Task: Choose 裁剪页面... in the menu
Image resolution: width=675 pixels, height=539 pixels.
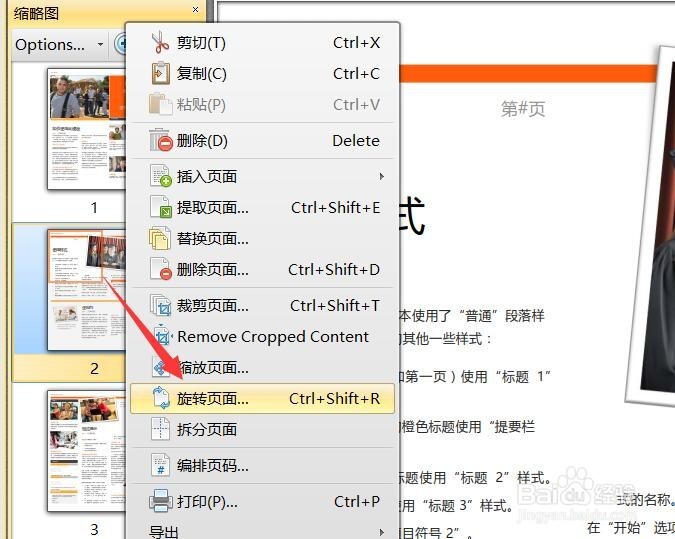Action: [263, 305]
